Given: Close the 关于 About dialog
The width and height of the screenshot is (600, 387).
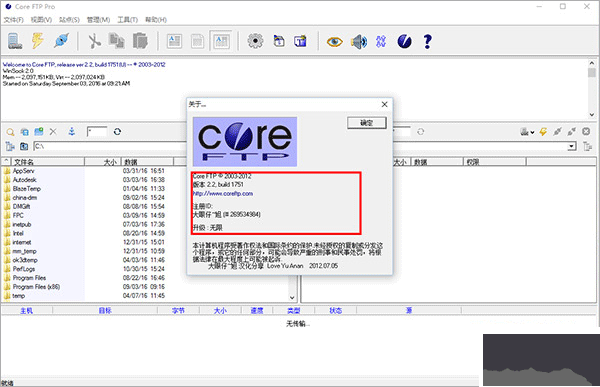Looking at the screenshot, I should (x=385, y=104).
